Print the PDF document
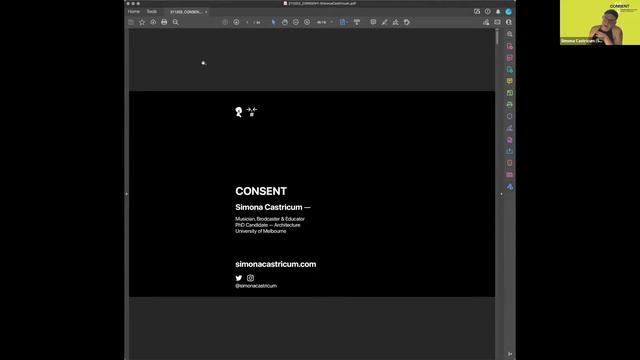640x360 pixels. 164,22
